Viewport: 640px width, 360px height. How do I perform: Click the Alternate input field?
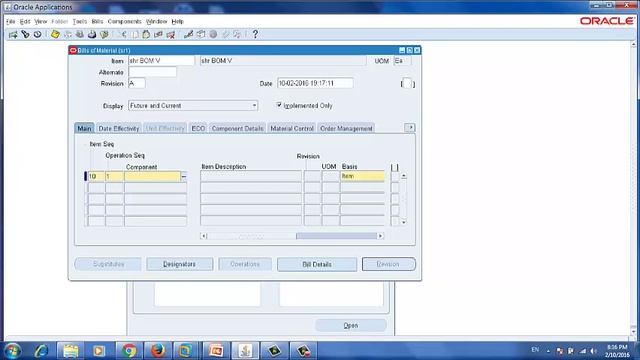click(x=152, y=72)
